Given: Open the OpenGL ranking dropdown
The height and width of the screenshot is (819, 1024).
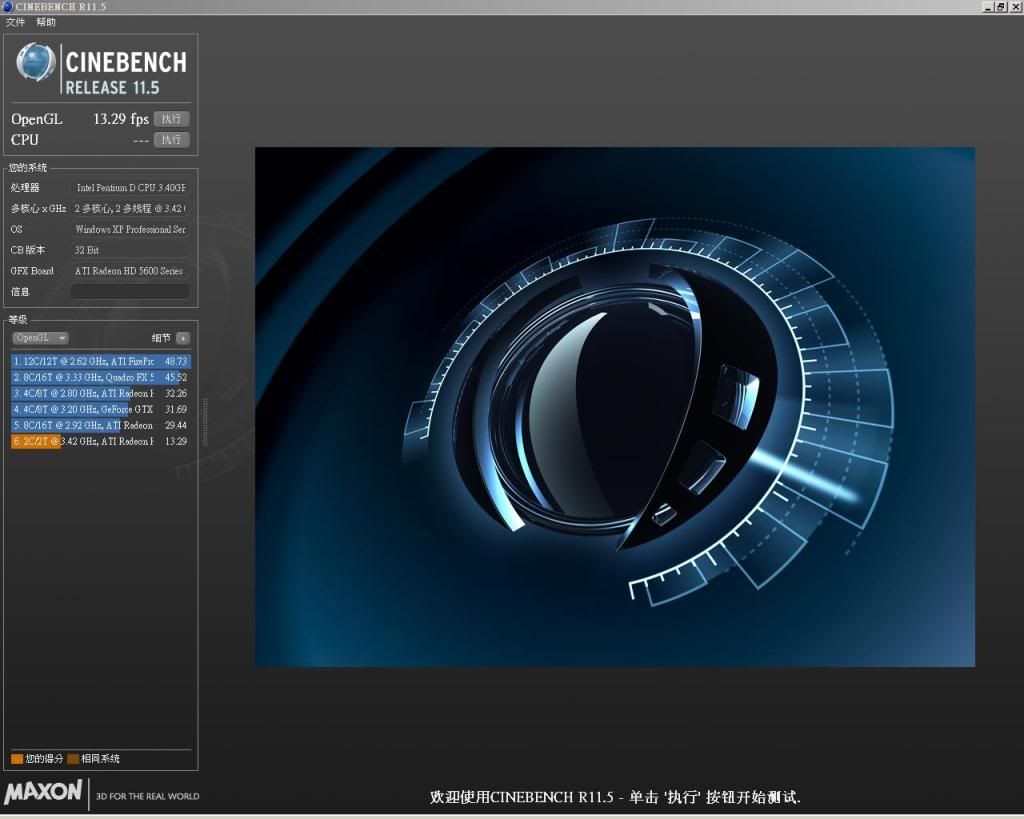Looking at the screenshot, I should point(40,338).
